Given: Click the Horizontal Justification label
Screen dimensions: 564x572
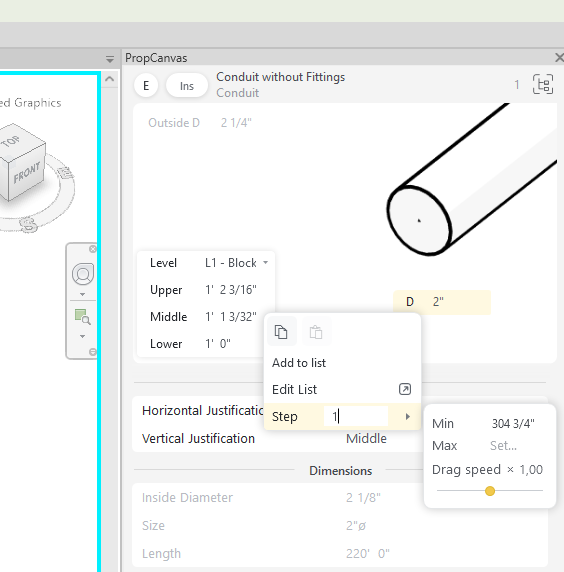Looking at the screenshot, I should click(202, 411).
